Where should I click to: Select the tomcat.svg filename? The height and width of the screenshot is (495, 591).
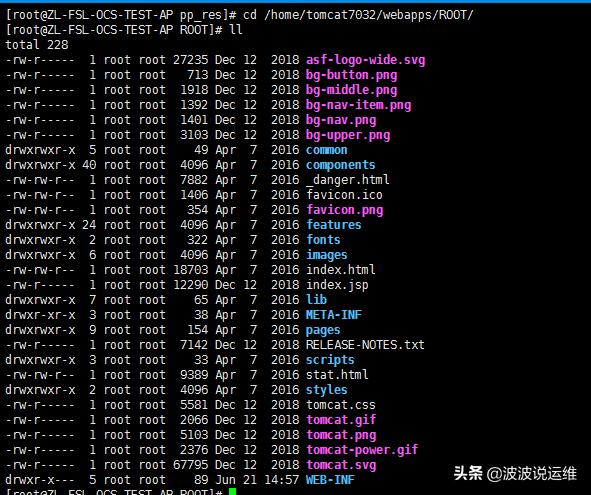tap(341, 465)
